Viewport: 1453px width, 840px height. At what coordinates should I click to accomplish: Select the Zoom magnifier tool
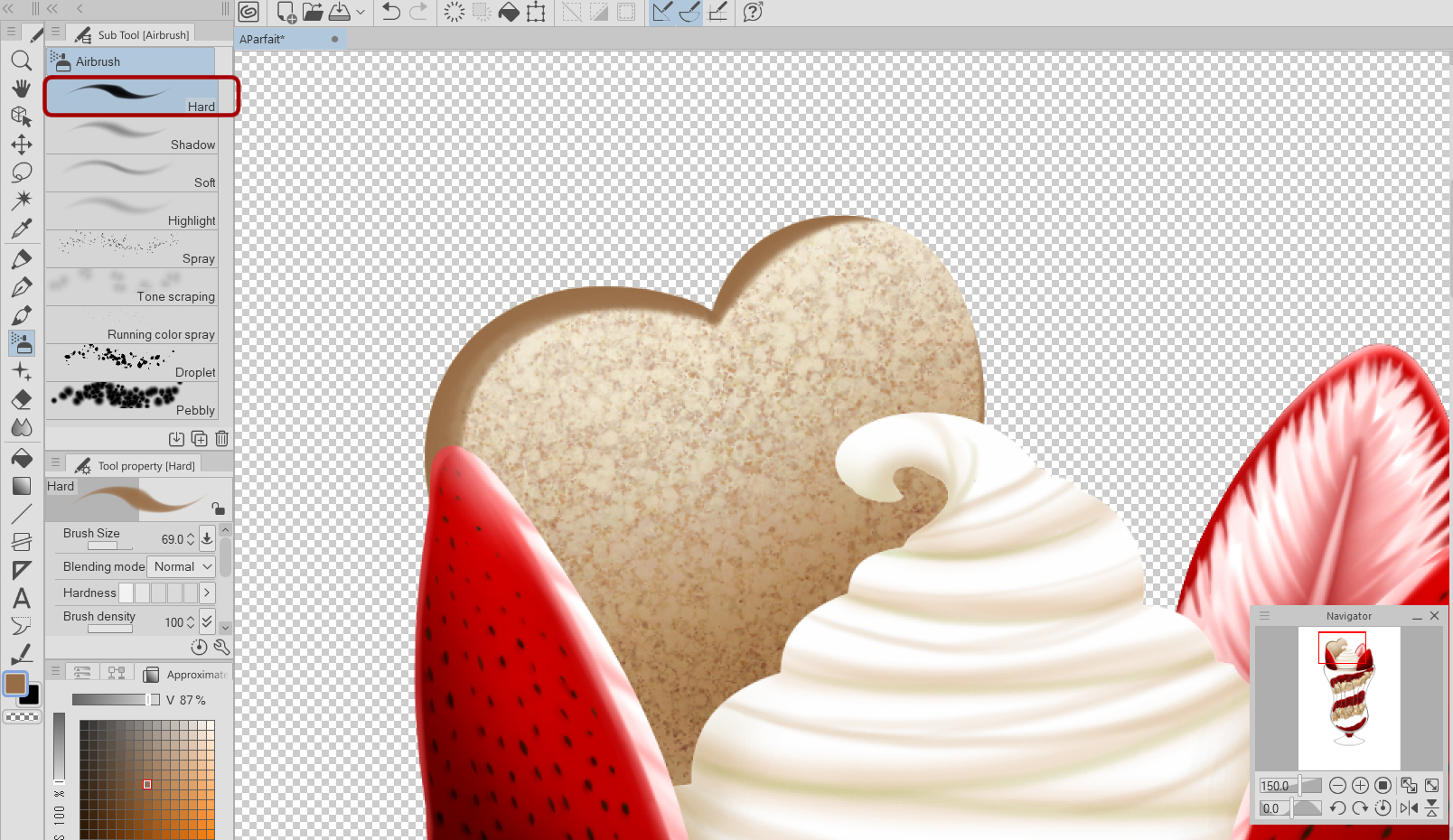[x=22, y=61]
